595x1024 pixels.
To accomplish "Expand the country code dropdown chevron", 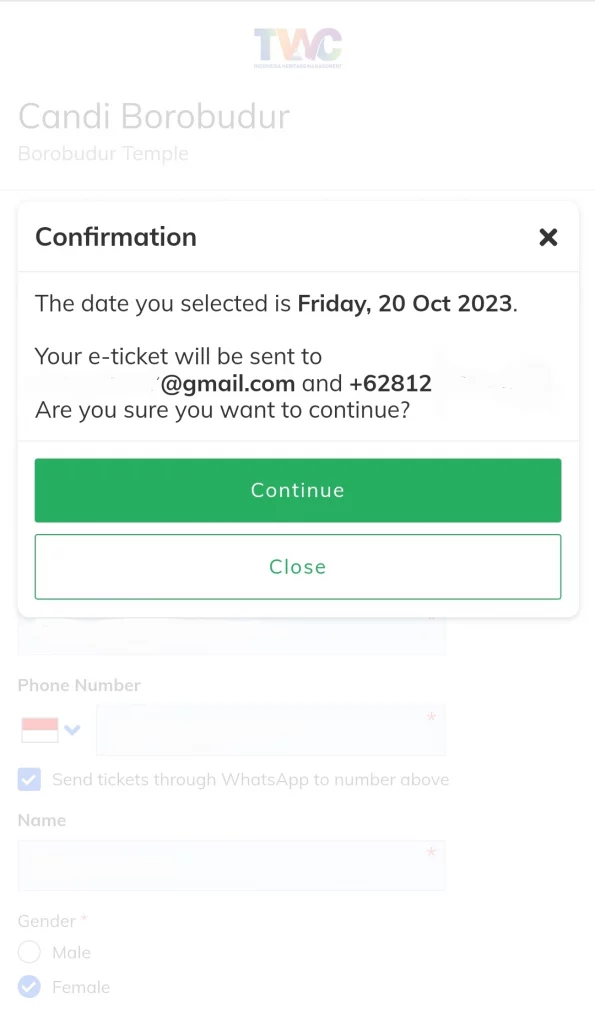I will pos(72,729).
